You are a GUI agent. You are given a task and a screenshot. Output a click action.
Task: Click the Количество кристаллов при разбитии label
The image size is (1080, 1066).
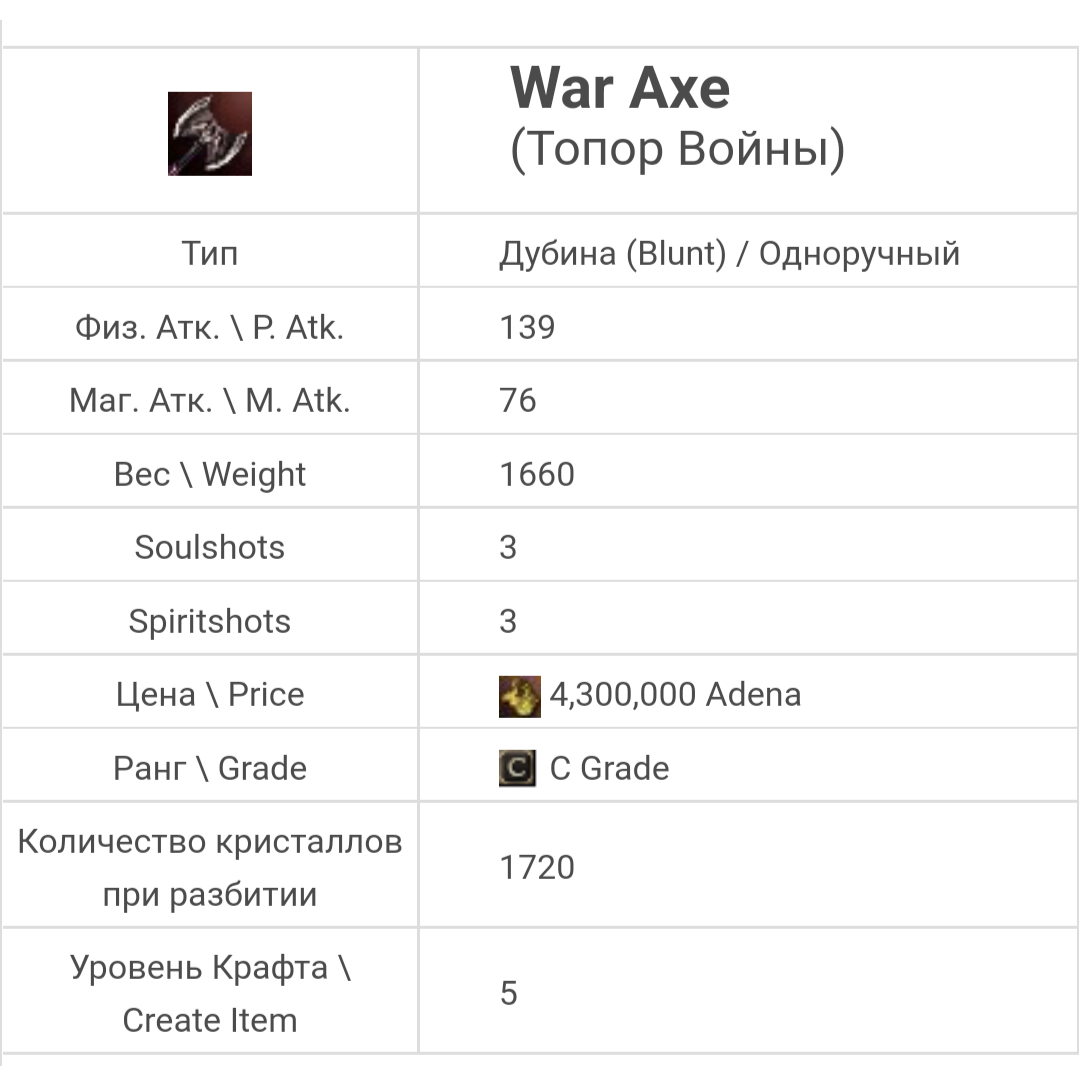pyautogui.click(x=210, y=867)
